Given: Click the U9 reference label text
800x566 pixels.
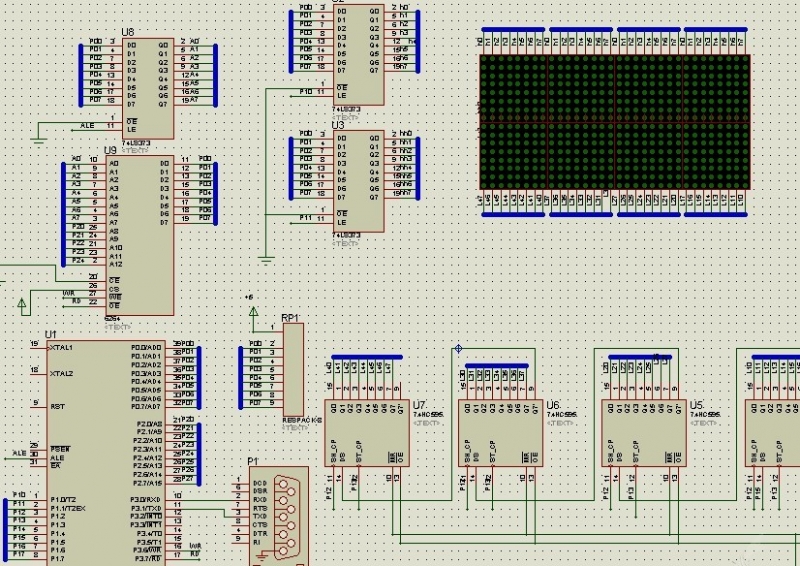Looking at the screenshot, I should [x=110, y=151].
